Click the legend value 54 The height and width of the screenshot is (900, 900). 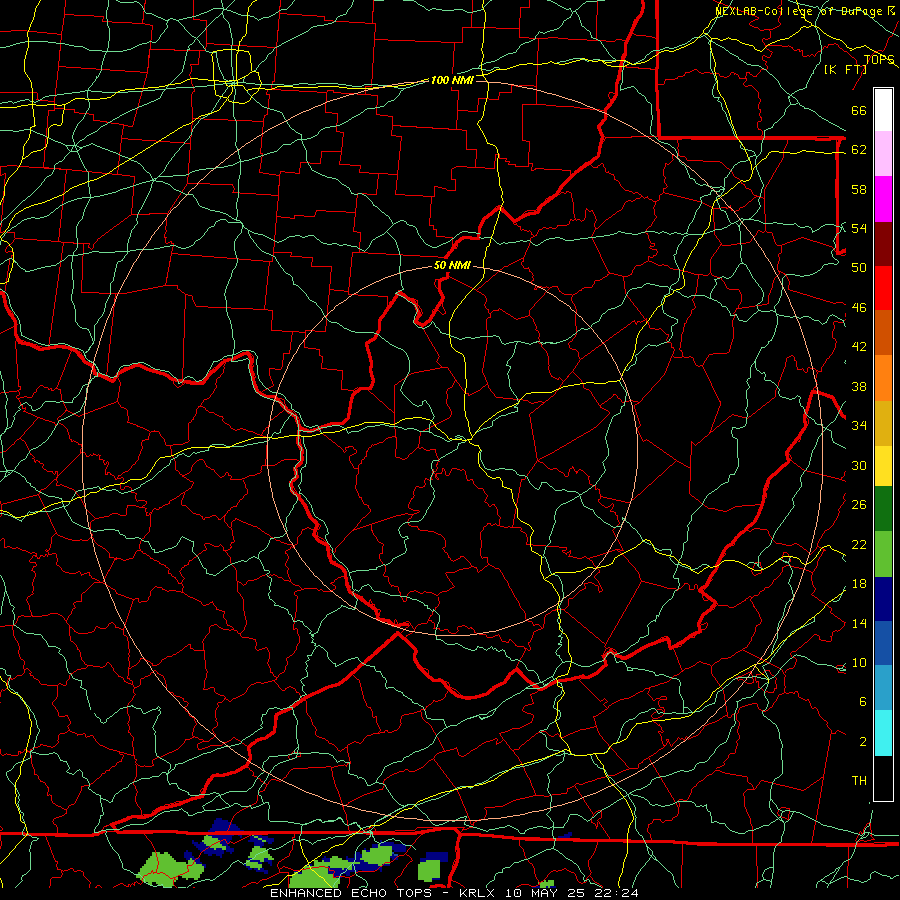coord(859,228)
